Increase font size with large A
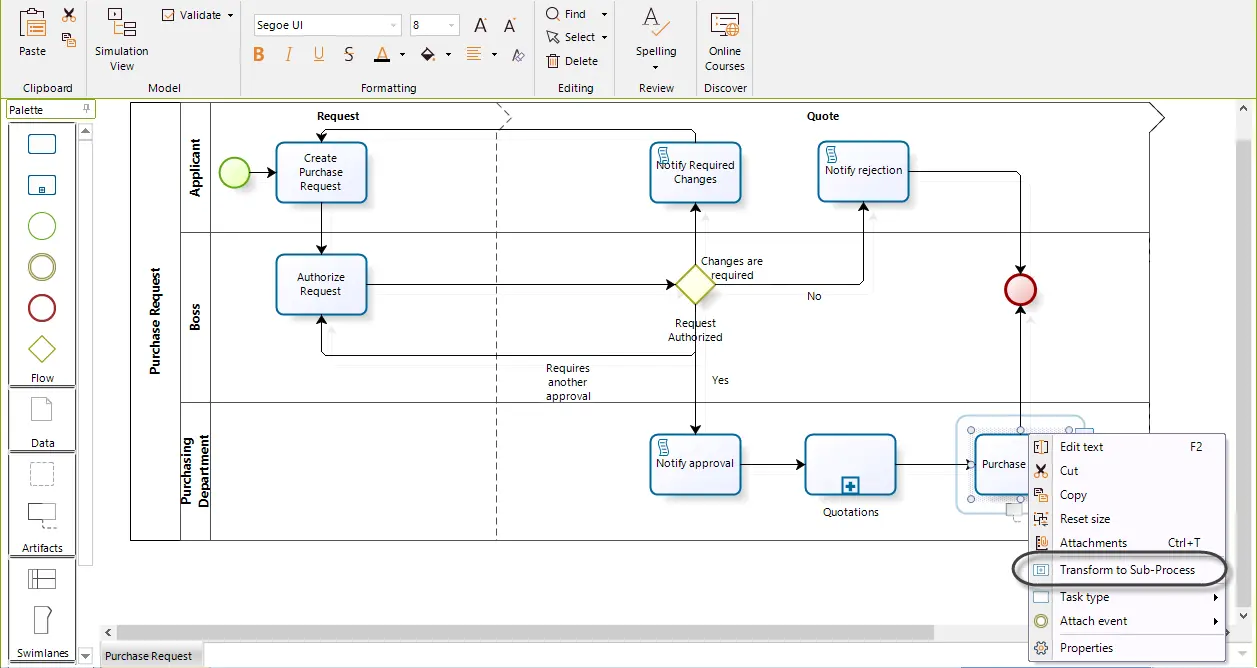 coord(481,25)
